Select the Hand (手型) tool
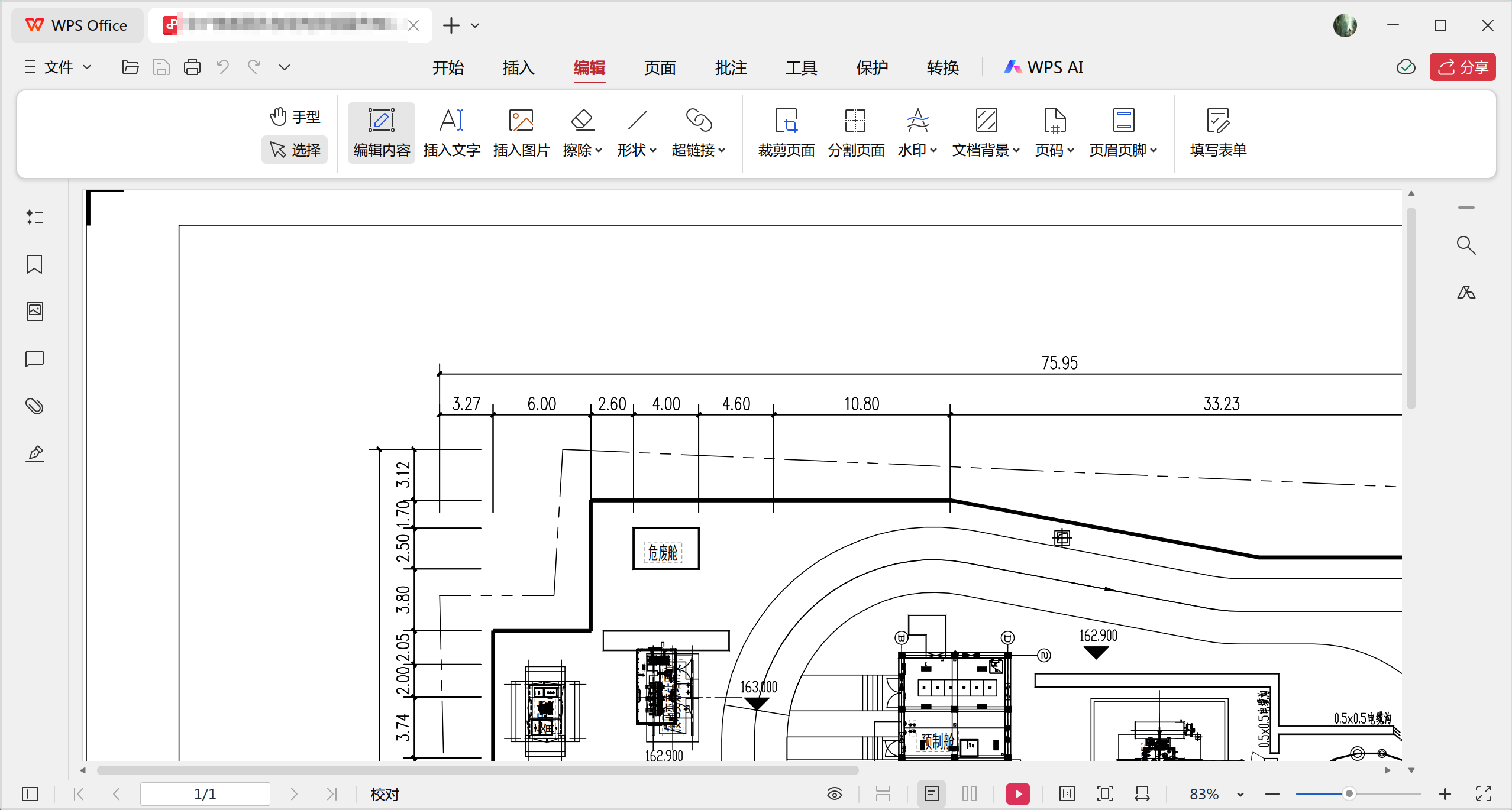1512x810 pixels. [x=295, y=117]
